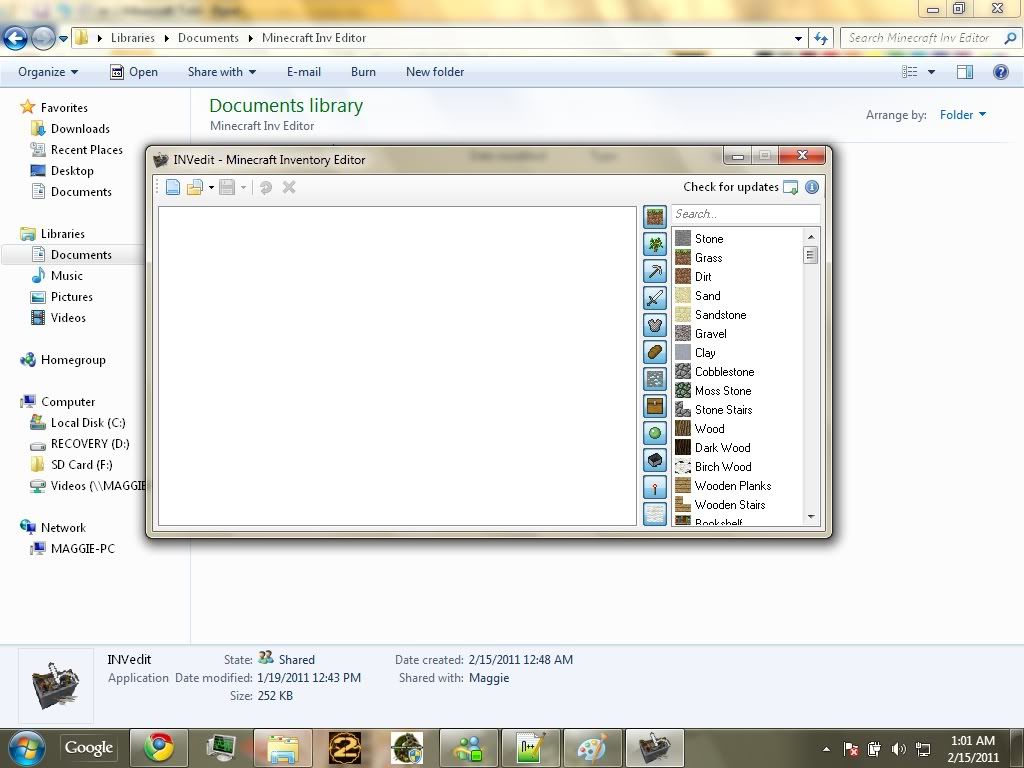This screenshot has width=1024, height=768.
Task: Click the Google toolbar on the taskbar
Action: click(89, 748)
